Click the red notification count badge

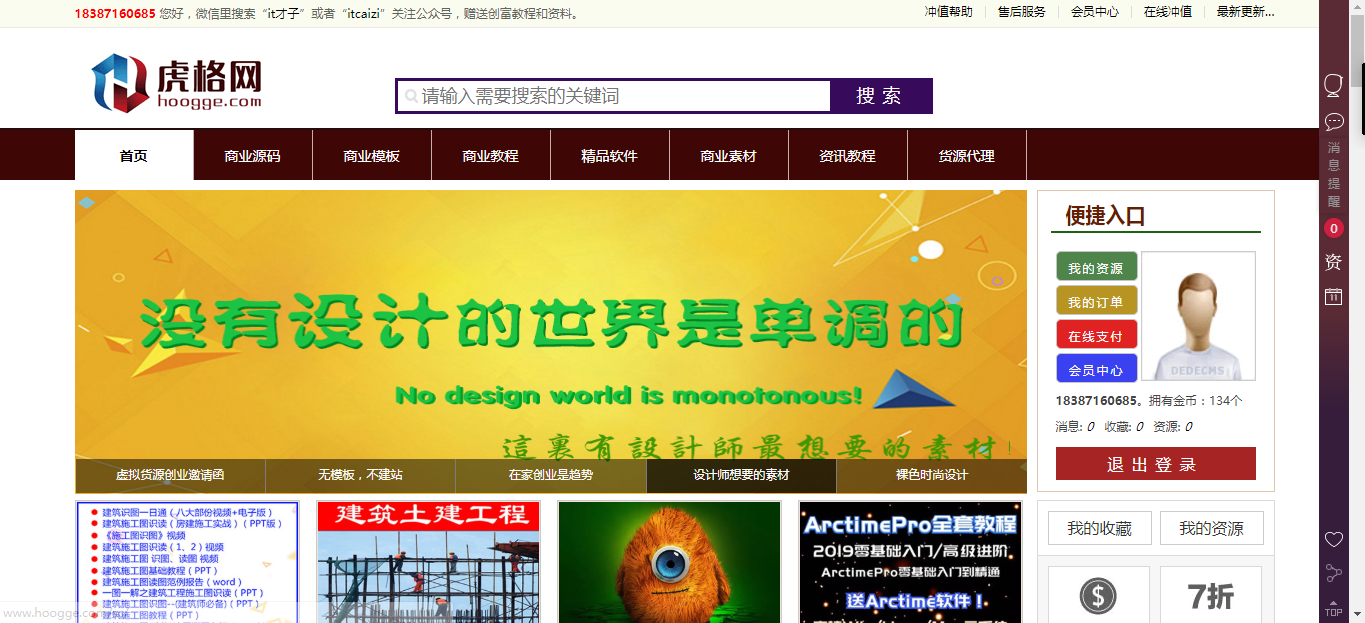point(1334,229)
